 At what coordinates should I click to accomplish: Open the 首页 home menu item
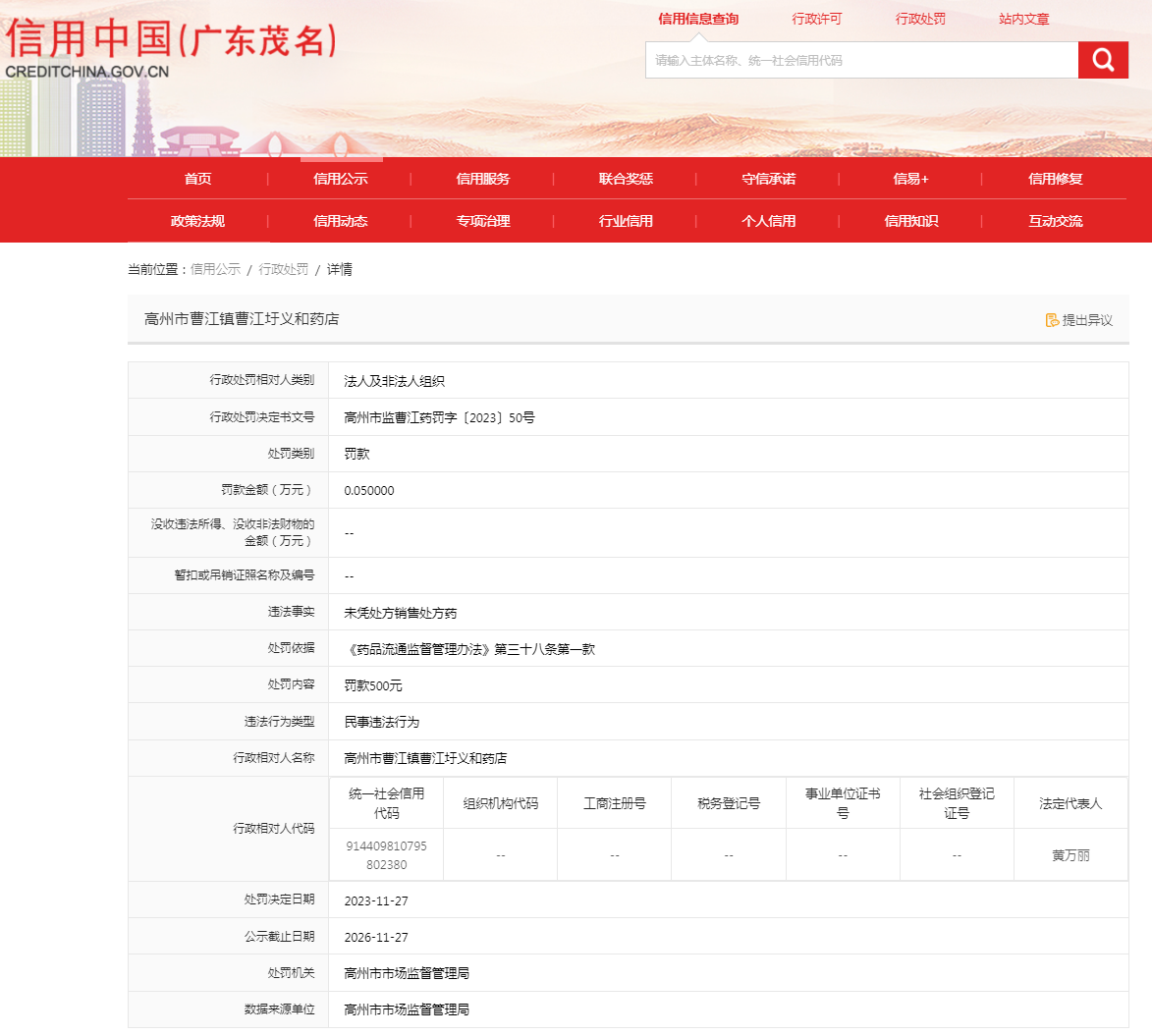(x=197, y=179)
